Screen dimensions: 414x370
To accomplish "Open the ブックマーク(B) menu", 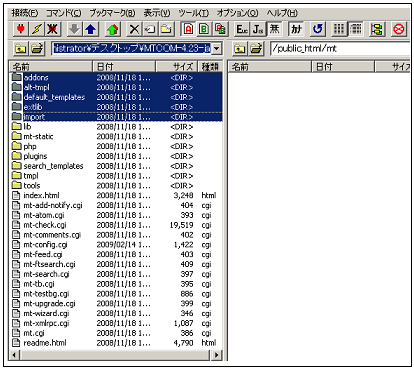I will (x=112, y=13).
